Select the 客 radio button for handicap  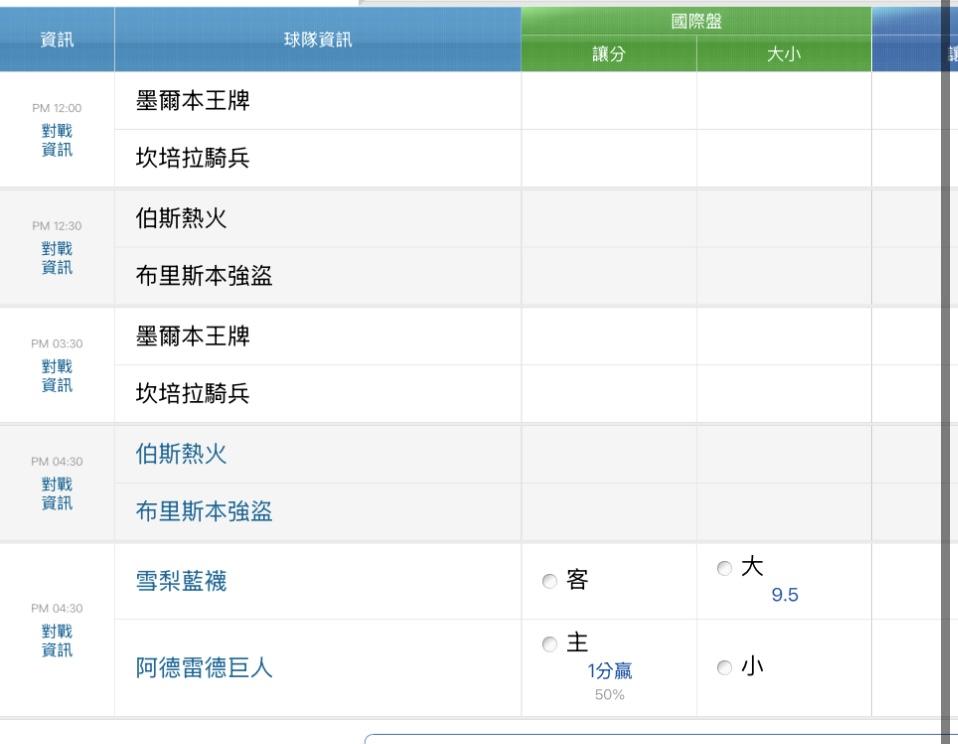548,581
